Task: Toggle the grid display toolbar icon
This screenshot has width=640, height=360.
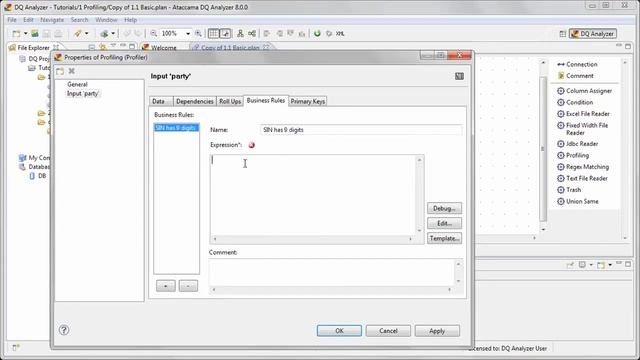Action: [x=213, y=33]
